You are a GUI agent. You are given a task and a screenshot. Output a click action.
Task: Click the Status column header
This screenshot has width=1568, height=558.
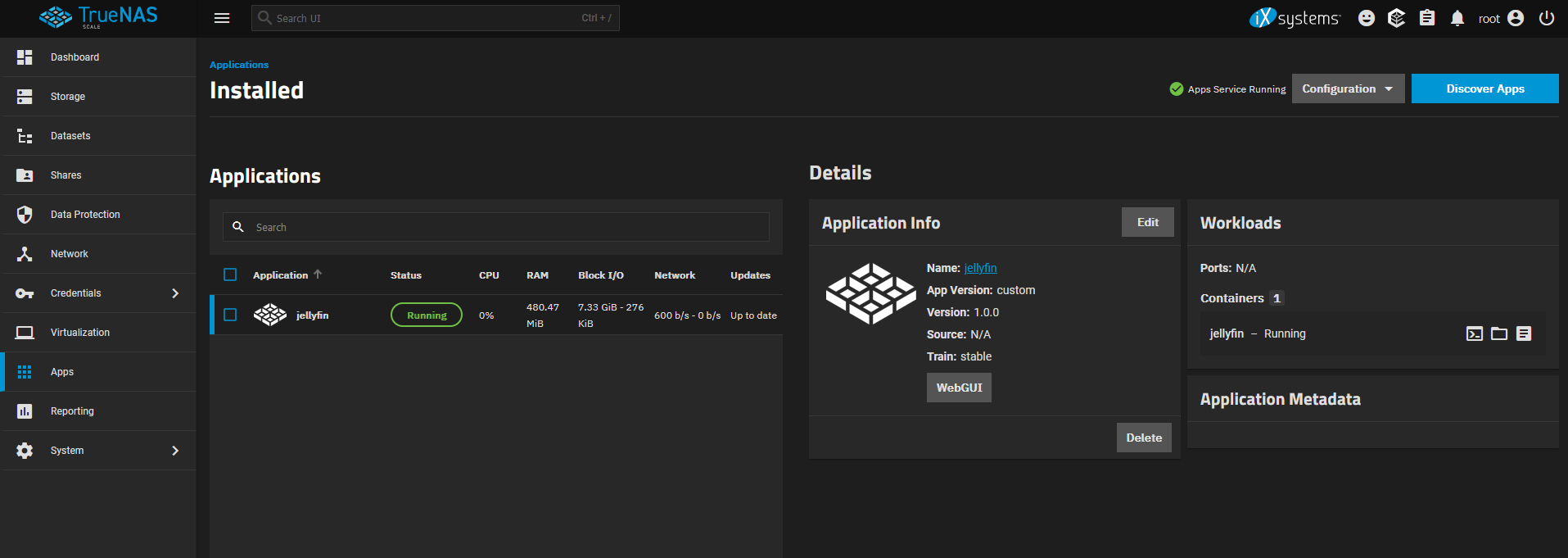coord(406,275)
